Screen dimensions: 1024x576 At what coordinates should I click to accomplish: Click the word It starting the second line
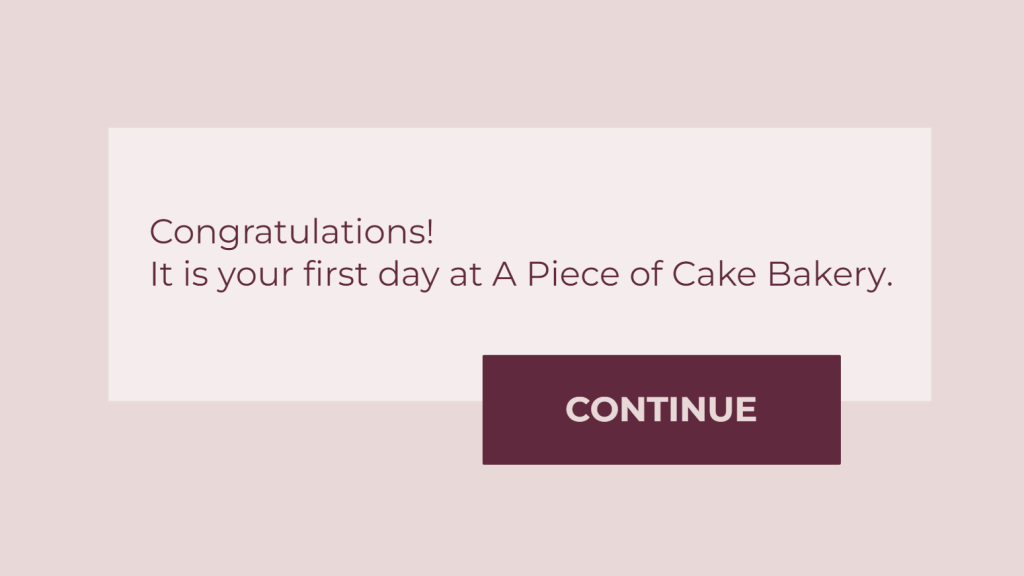coord(161,274)
